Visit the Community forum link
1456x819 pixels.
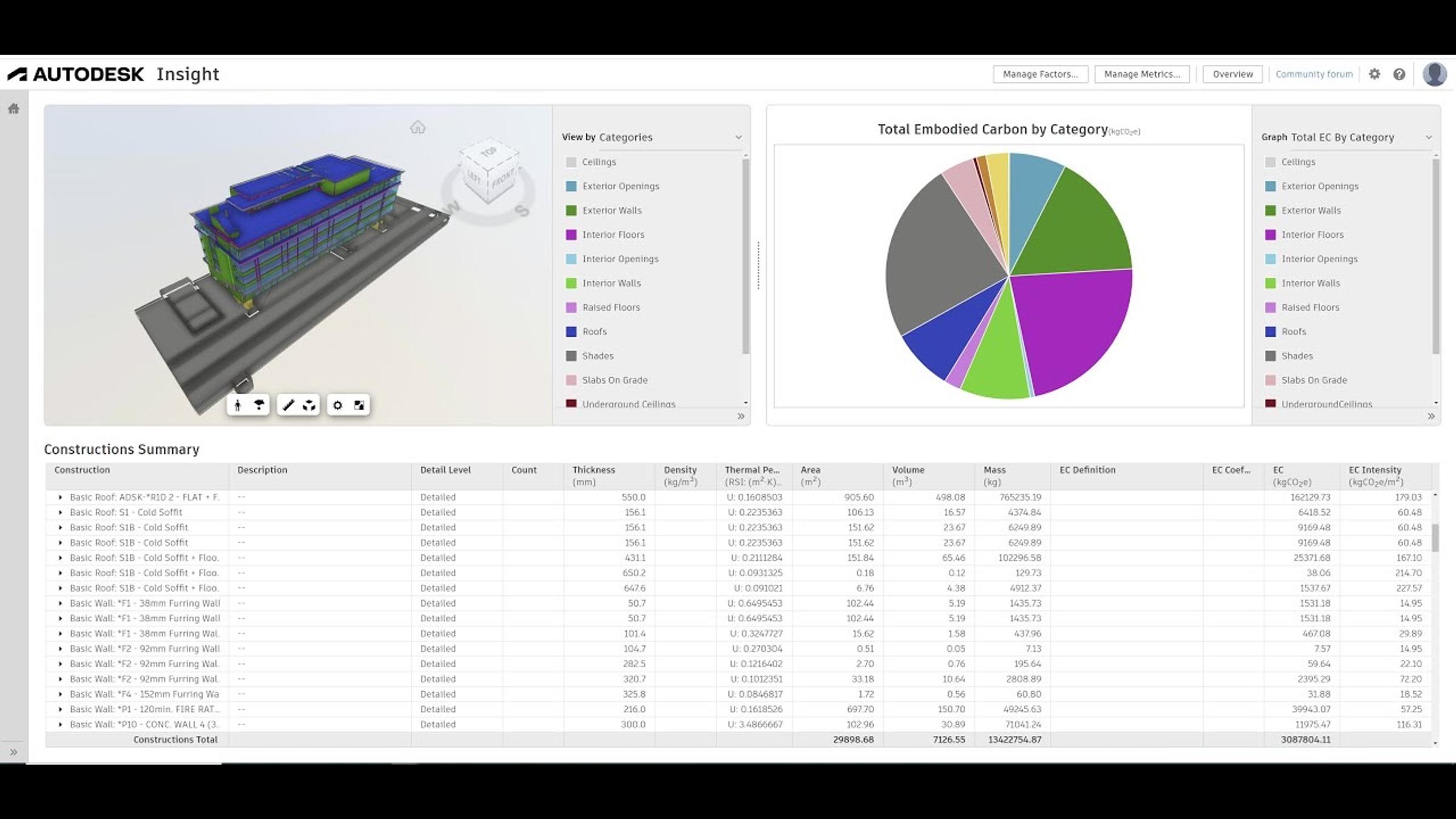1314,74
